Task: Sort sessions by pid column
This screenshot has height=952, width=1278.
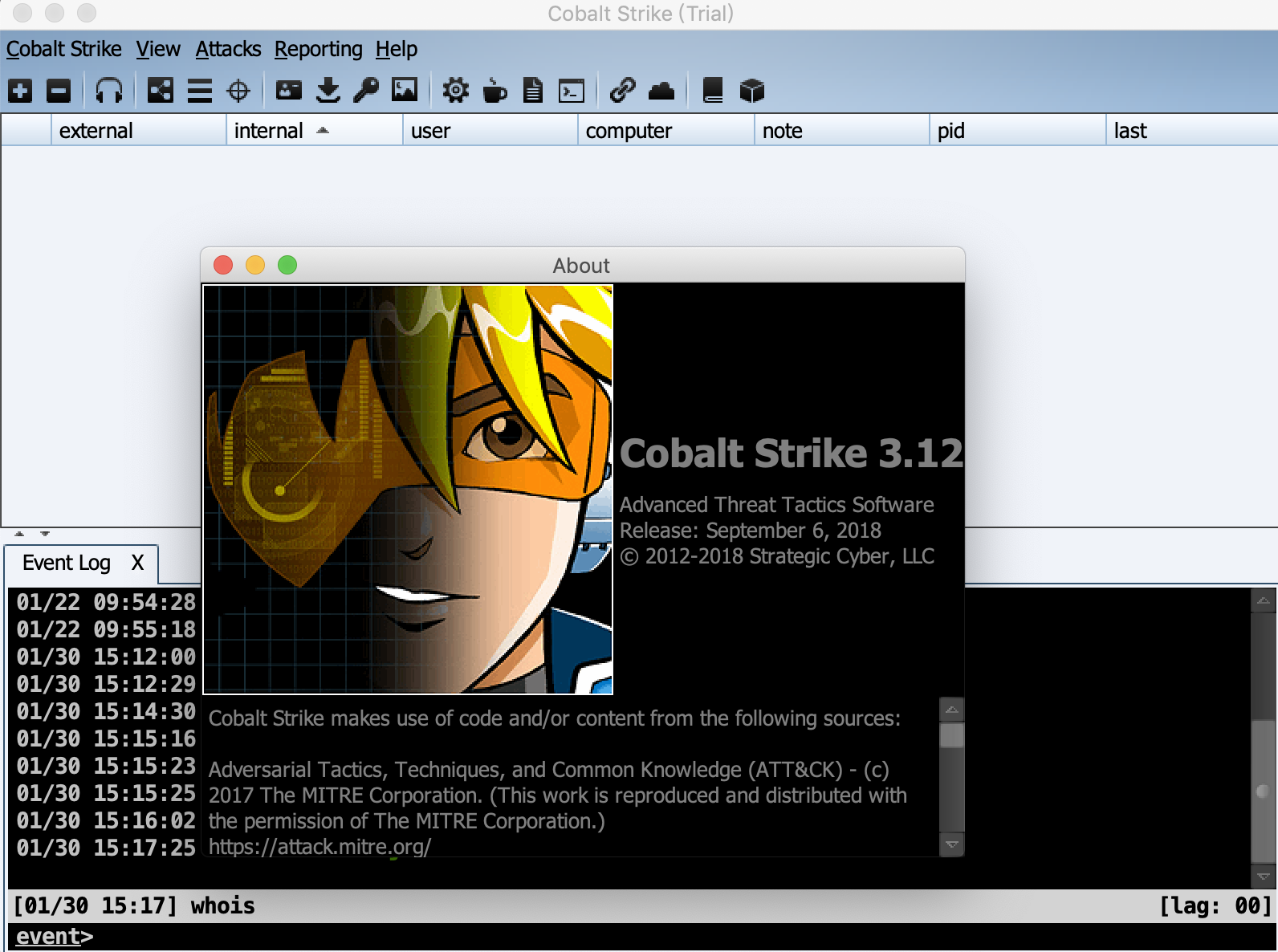Action: tap(1018, 131)
